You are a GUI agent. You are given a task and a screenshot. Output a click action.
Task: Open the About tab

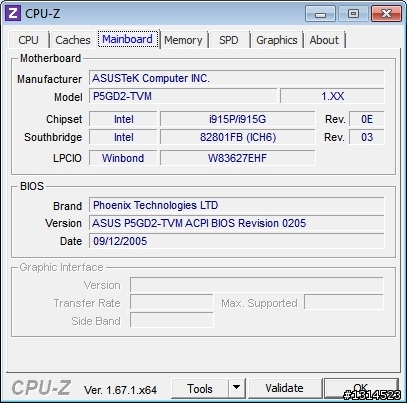point(324,40)
